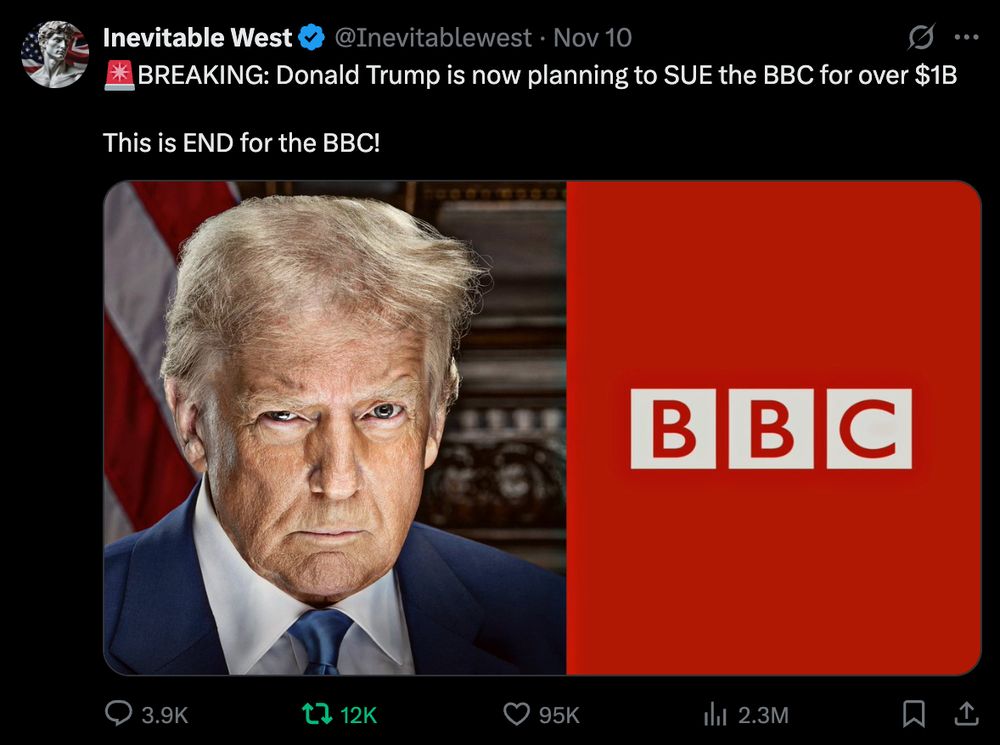This screenshot has width=1000, height=745.
Task: Click the 3.9K reply count
Action: point(165,715)
